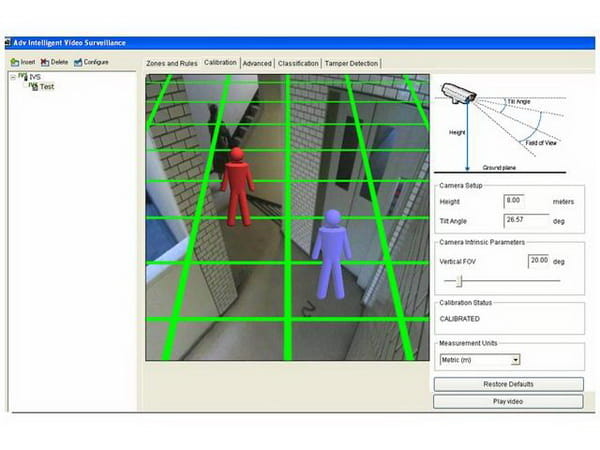Select the Test item in tree
The image size is (600, 450).
point(45,86)
